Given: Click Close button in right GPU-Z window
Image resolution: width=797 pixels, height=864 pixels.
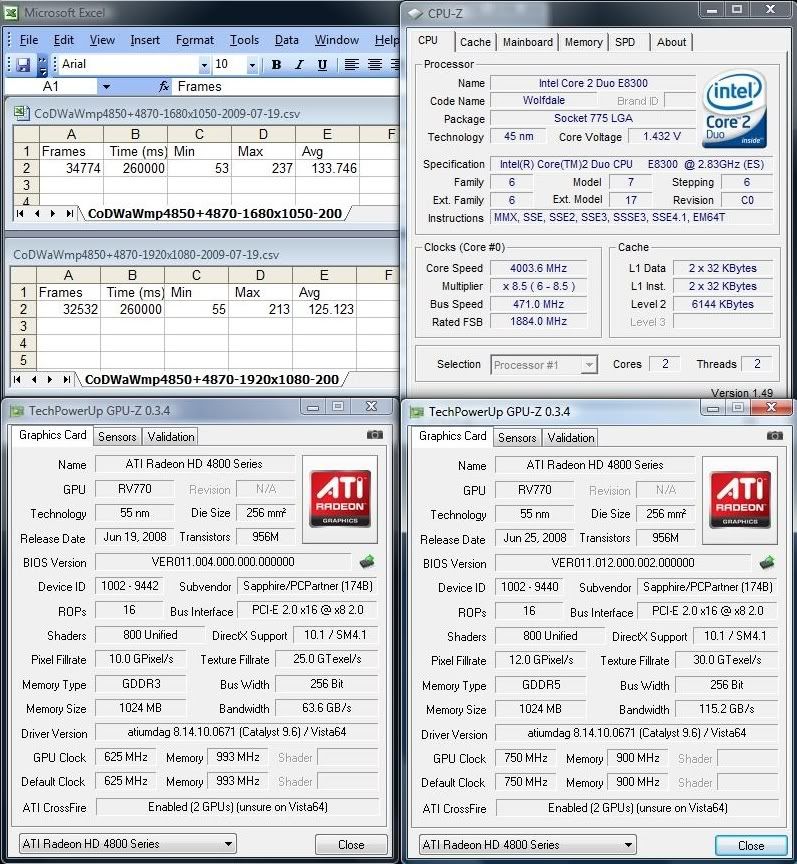Looking at the screenshot, I should [751, 846].
